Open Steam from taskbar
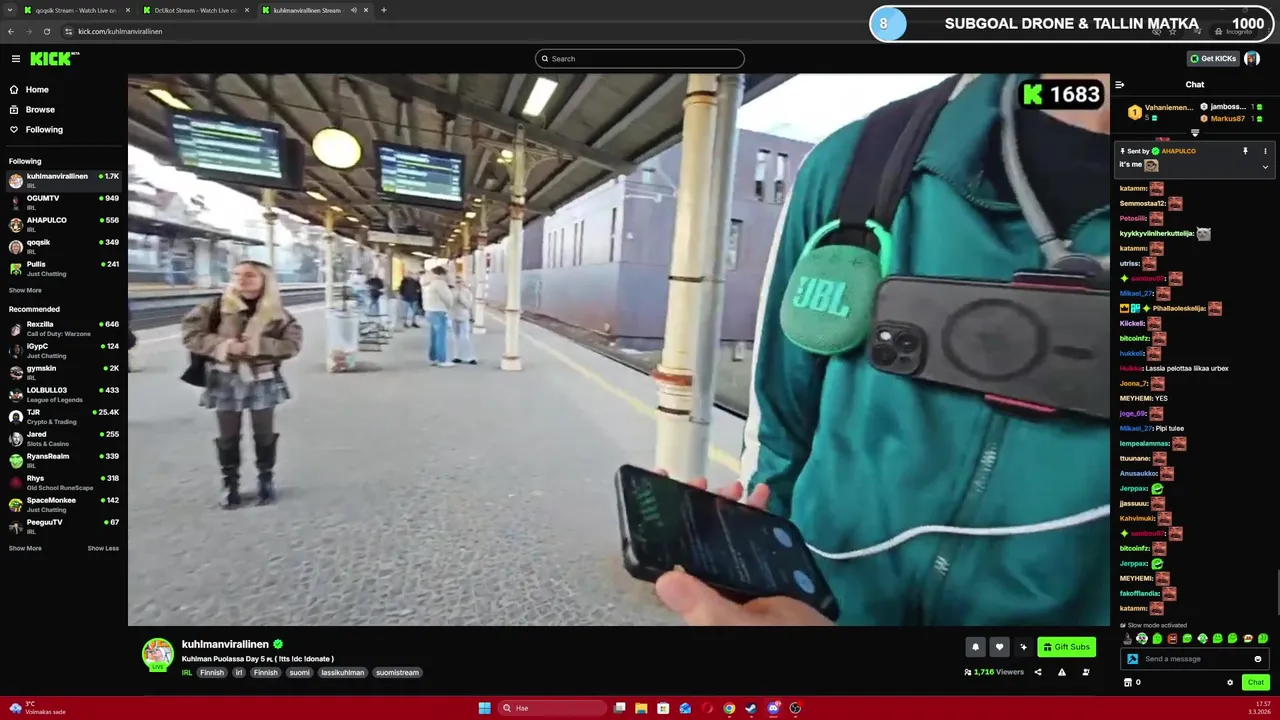This screenshot has width=1280, height=720. click(x=751, y=708)
